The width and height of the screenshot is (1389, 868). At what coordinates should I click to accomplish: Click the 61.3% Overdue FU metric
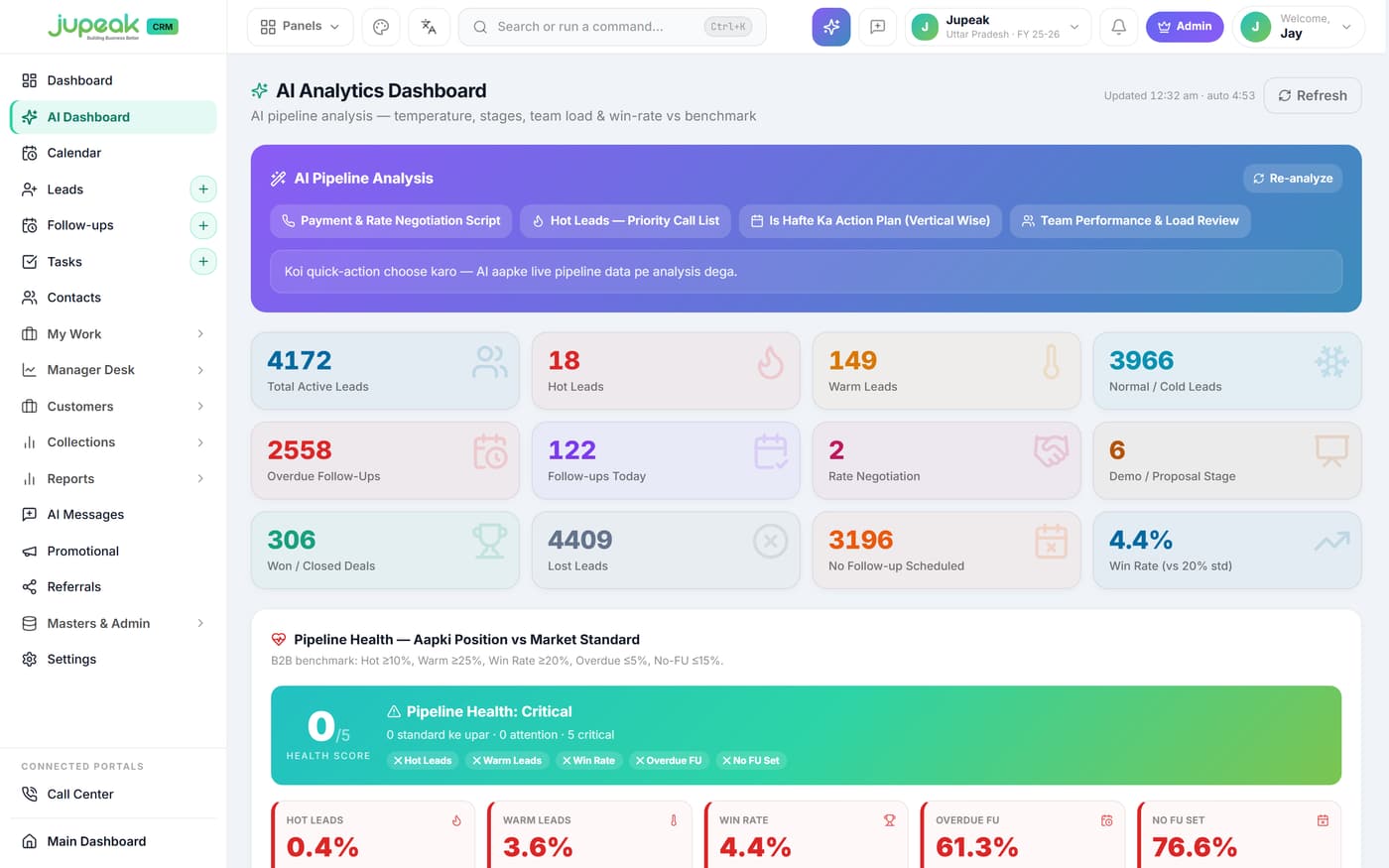977,847
